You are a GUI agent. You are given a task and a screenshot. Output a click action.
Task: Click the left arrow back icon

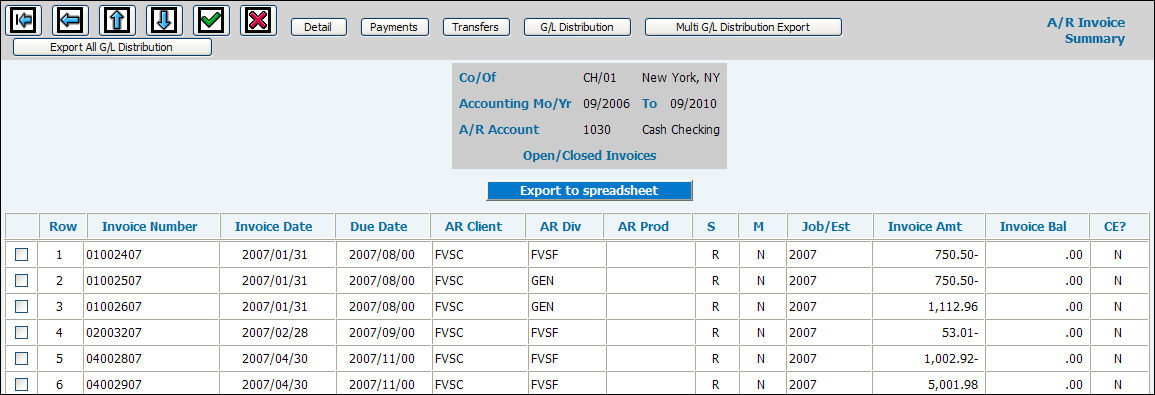coord(70,20)
